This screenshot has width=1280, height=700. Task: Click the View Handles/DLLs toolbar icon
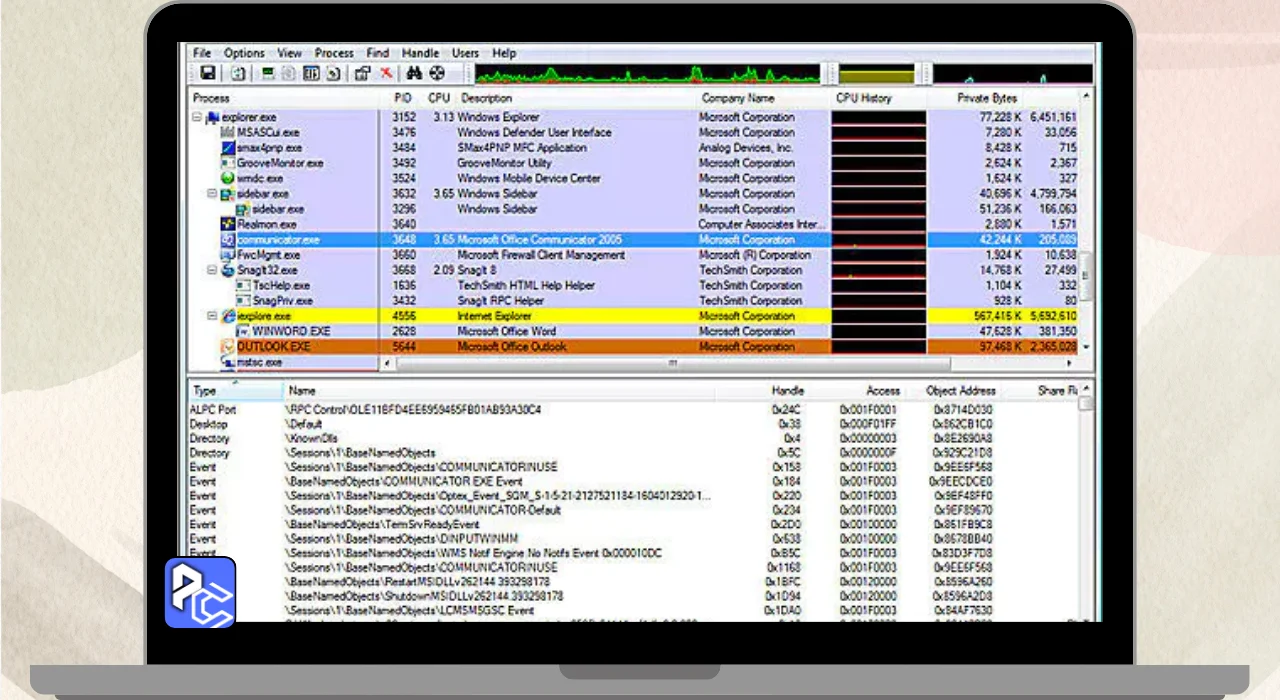333,73
